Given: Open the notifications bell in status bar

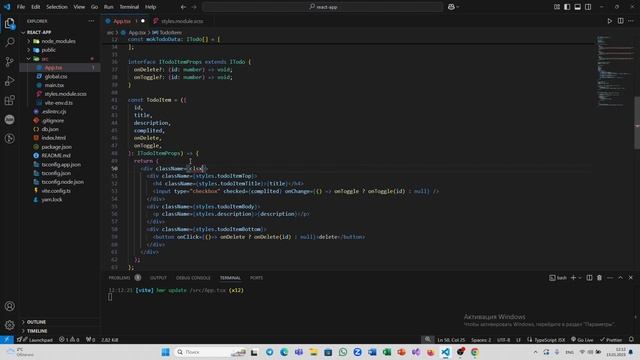Looking at the screenshot, I should tap(631, 340).
